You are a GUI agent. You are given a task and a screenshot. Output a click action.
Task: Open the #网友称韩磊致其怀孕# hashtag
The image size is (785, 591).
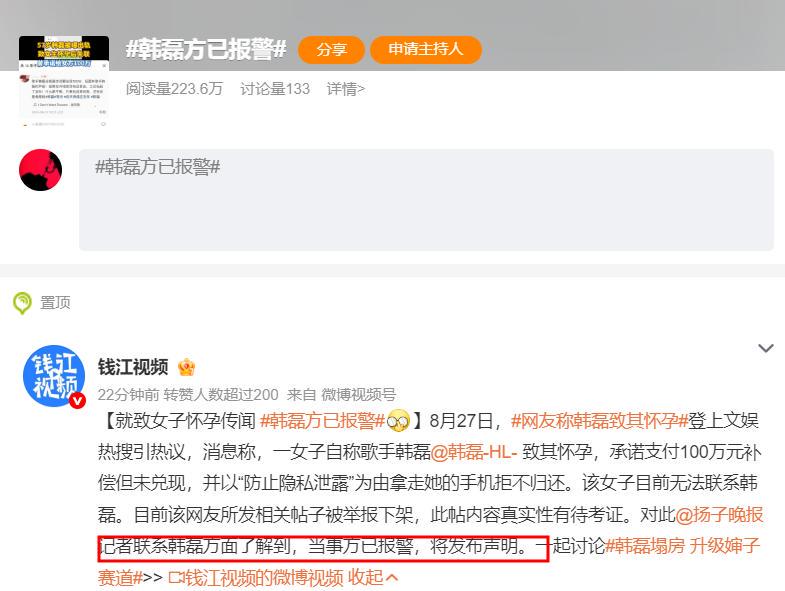(x=599, y=421)
